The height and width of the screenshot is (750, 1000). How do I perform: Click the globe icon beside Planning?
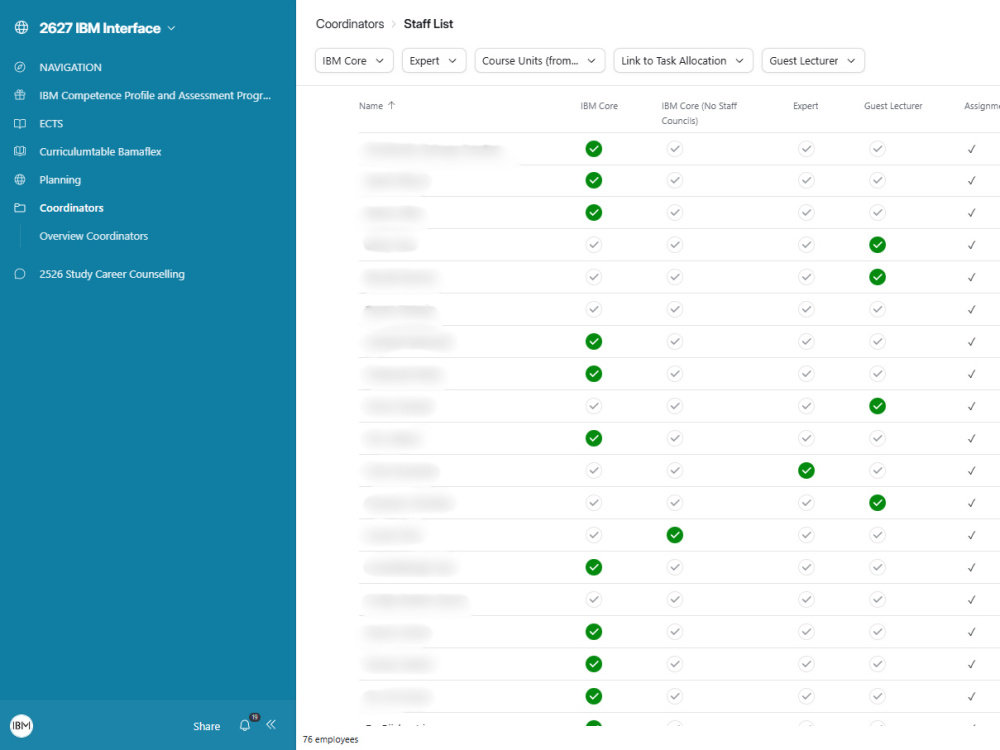pos(20,179)
